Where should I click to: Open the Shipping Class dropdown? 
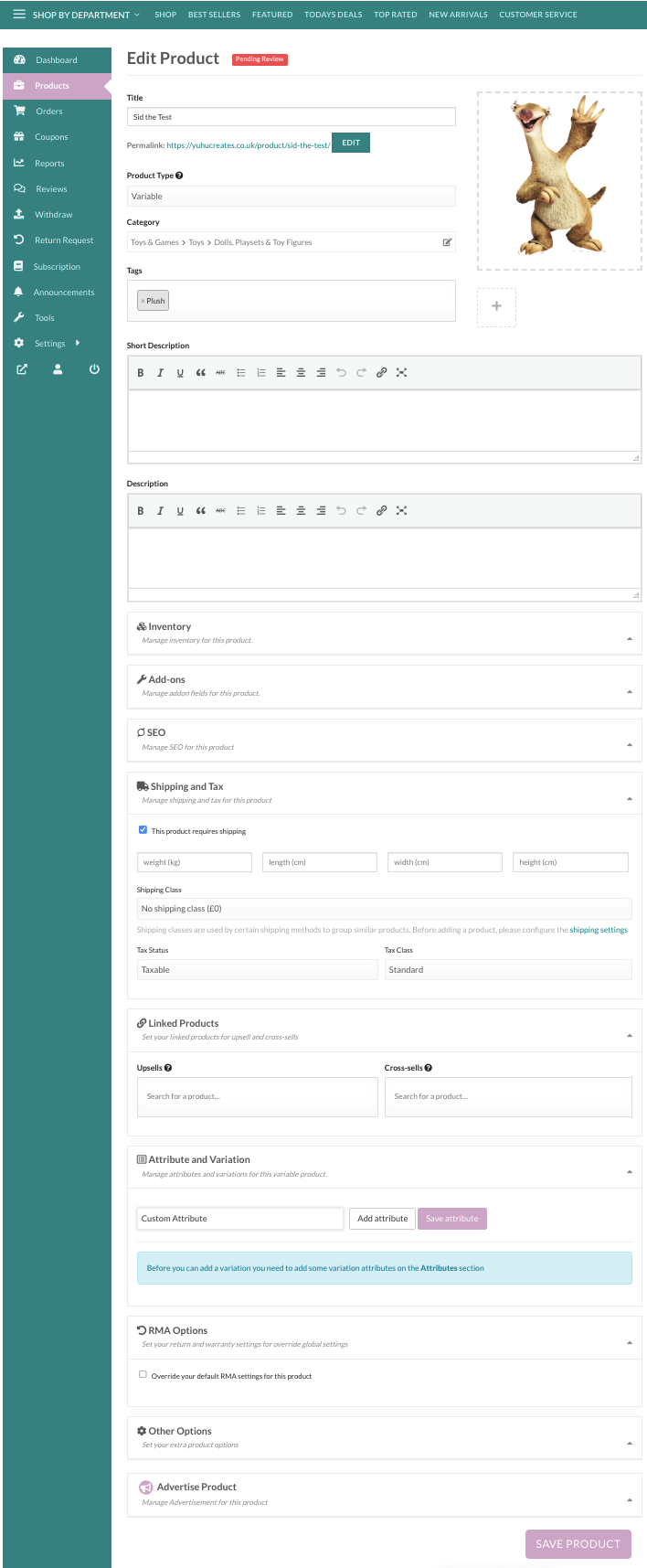[385, 909]
